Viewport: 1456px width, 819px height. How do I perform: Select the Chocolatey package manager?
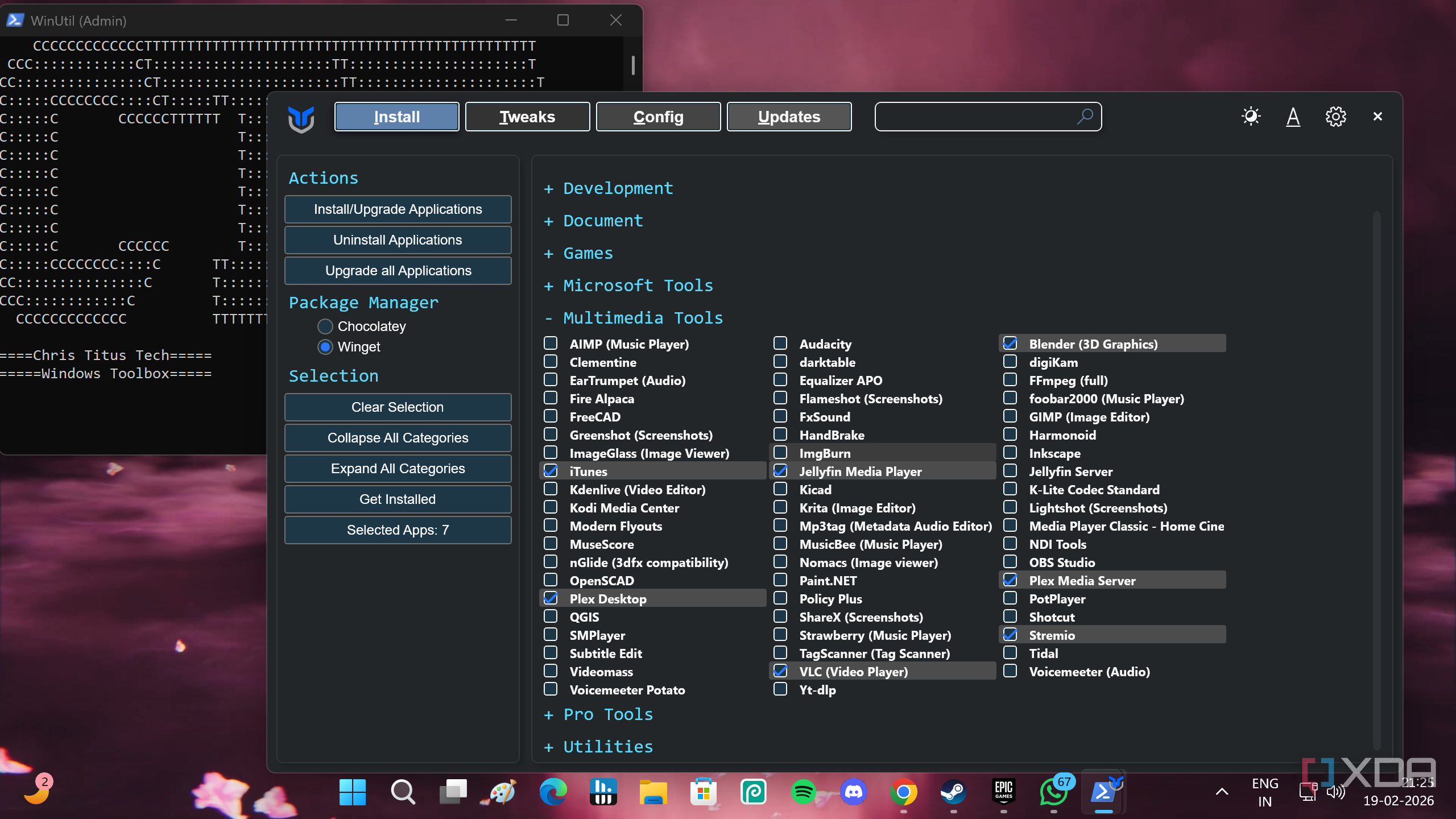pyautogui.click(x=325, y=326)
